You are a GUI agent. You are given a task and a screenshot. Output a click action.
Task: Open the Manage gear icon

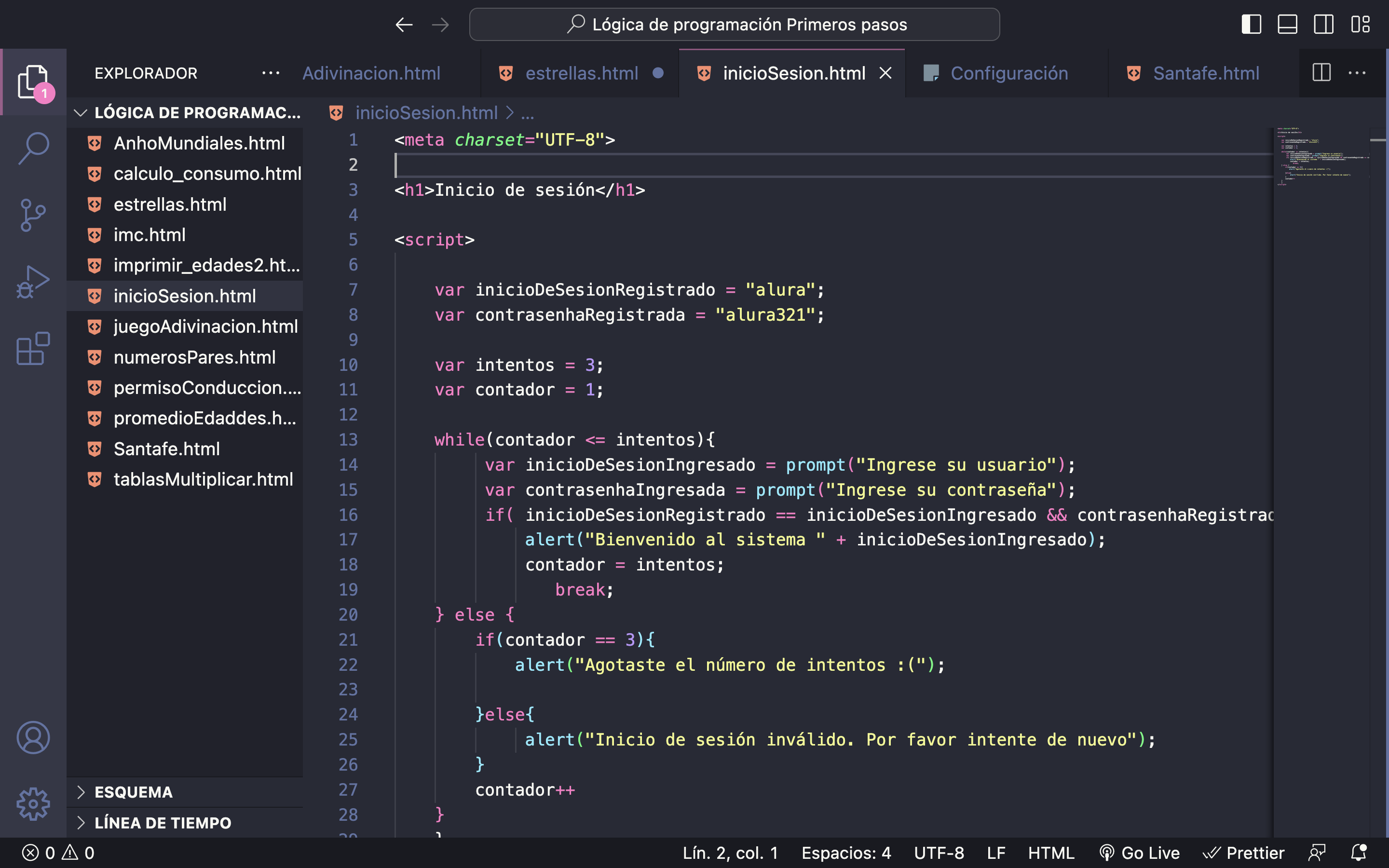tap(33, 804)
